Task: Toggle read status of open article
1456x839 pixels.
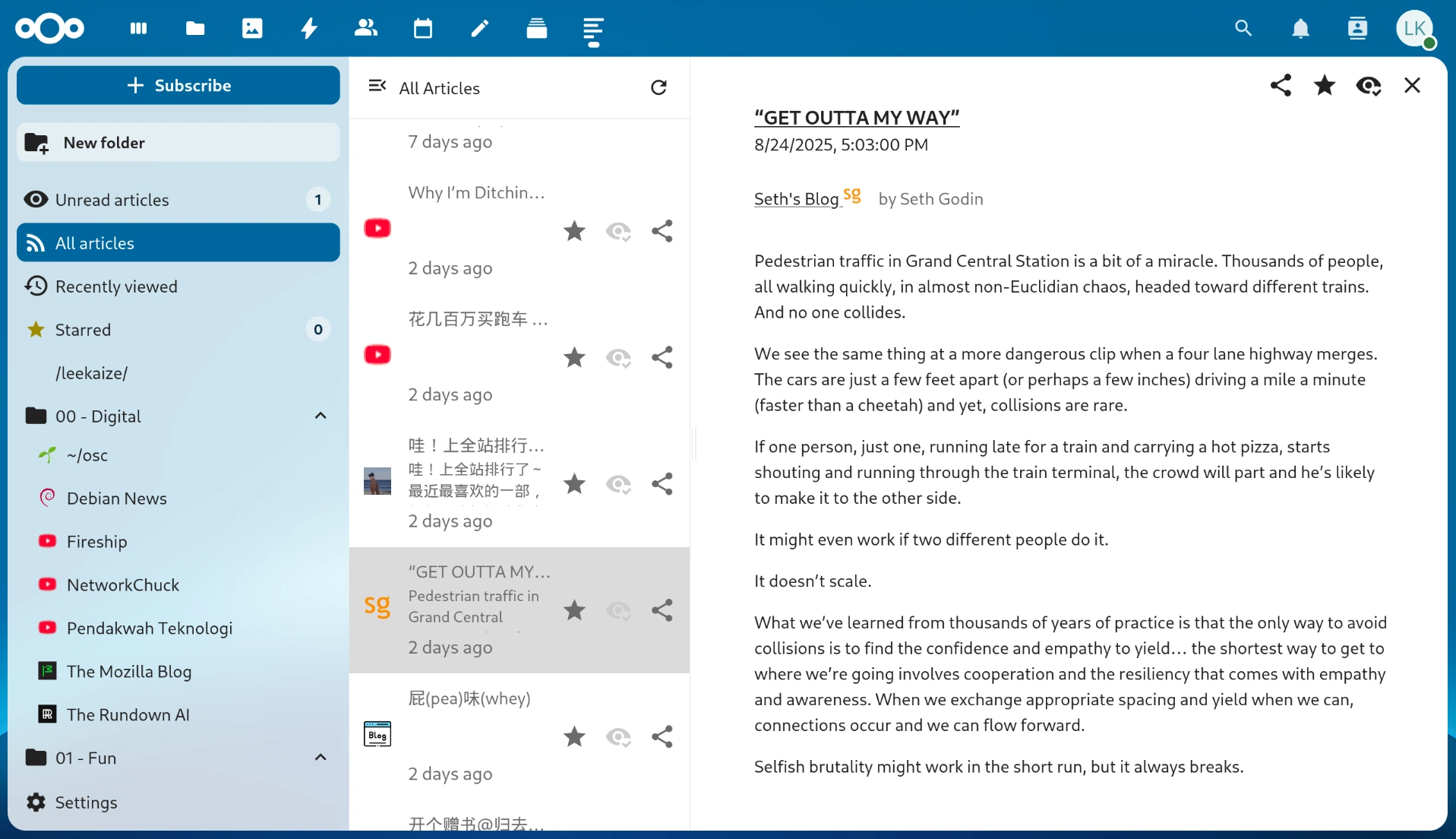Action: [1369, 86]
